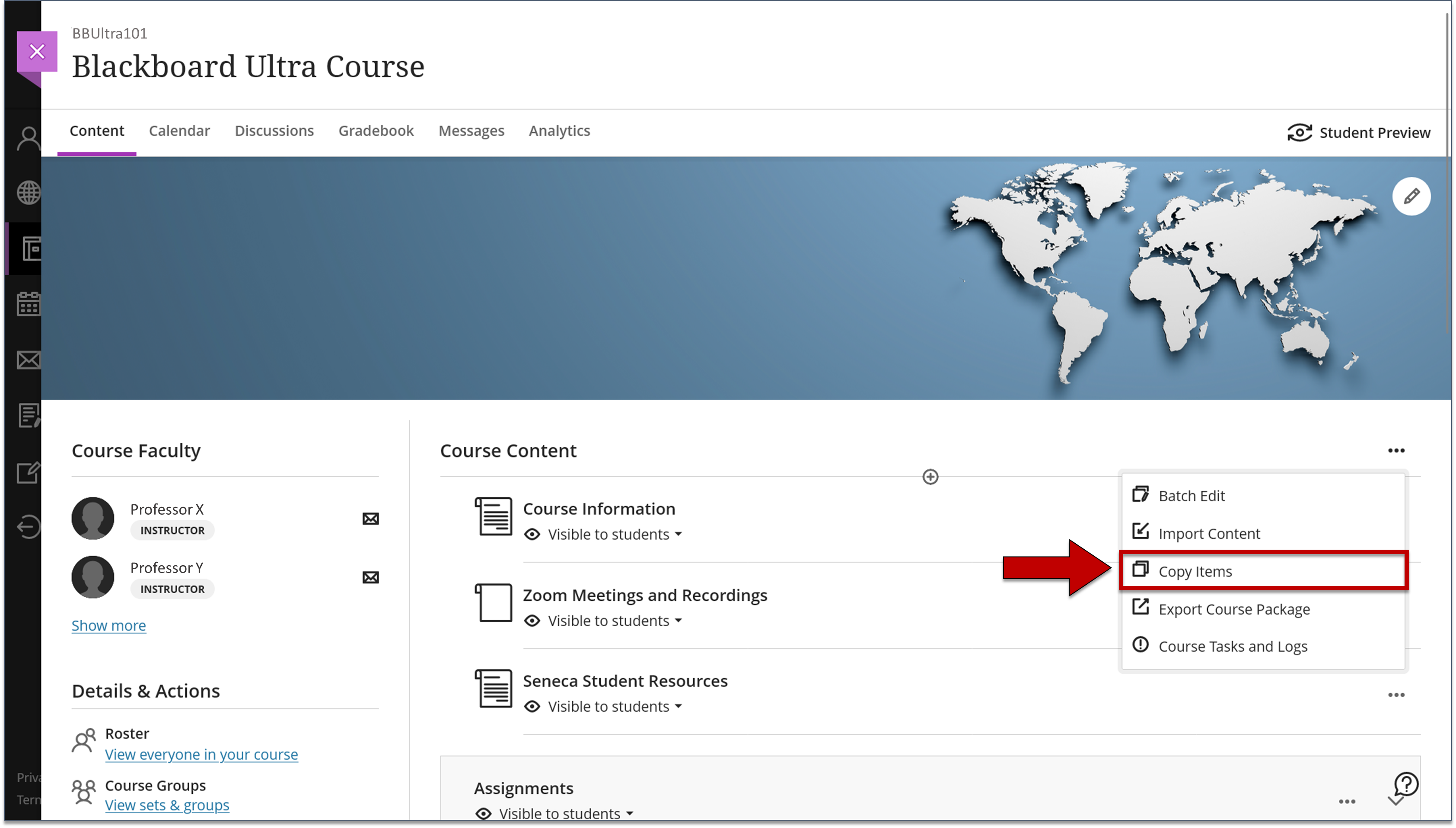The width and height of the screenshot is (1456, 828).
Task: Open the profile icon in the left sidebar
Action: tap(29, 138)
